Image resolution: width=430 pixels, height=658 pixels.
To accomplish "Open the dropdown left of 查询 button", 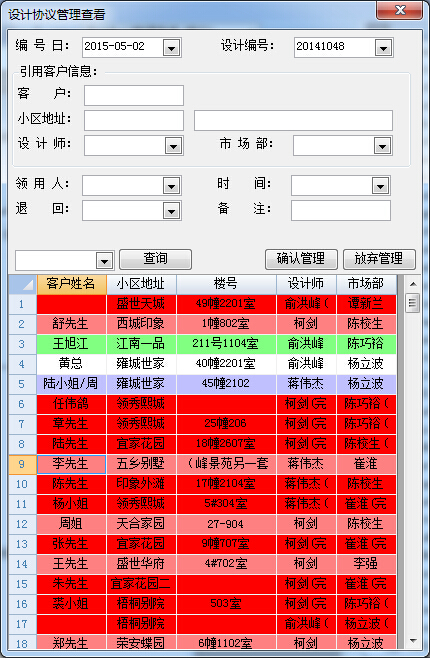I will click(x=104, y=261).
